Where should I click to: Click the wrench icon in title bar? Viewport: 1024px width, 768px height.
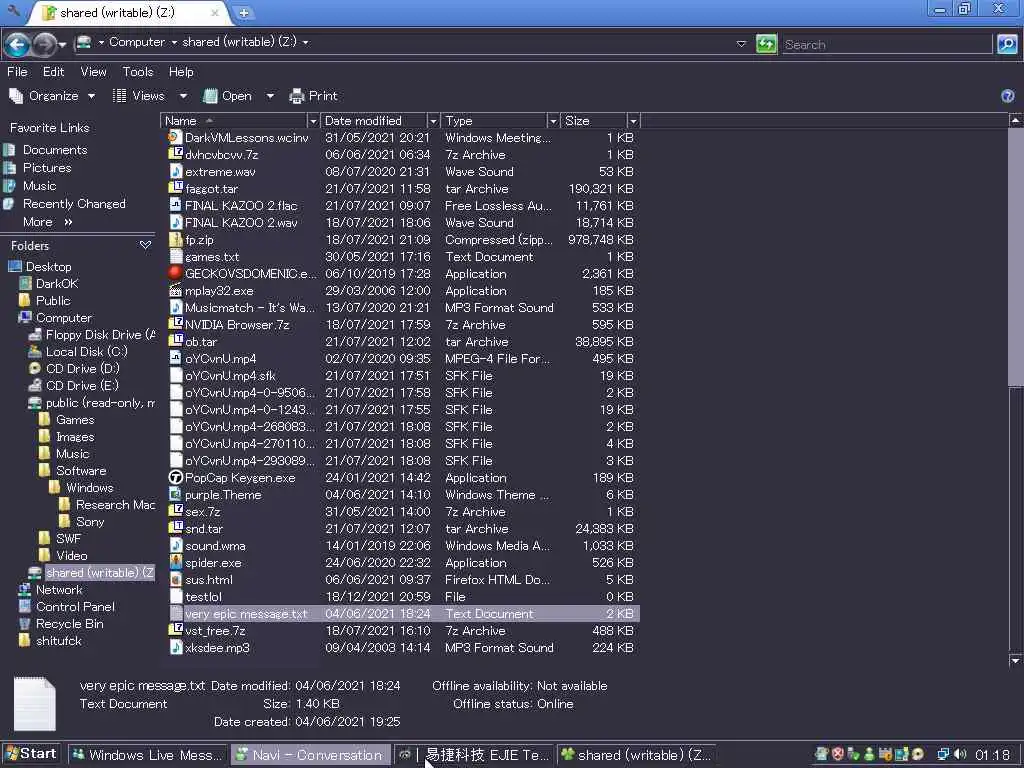click(13, 10)
